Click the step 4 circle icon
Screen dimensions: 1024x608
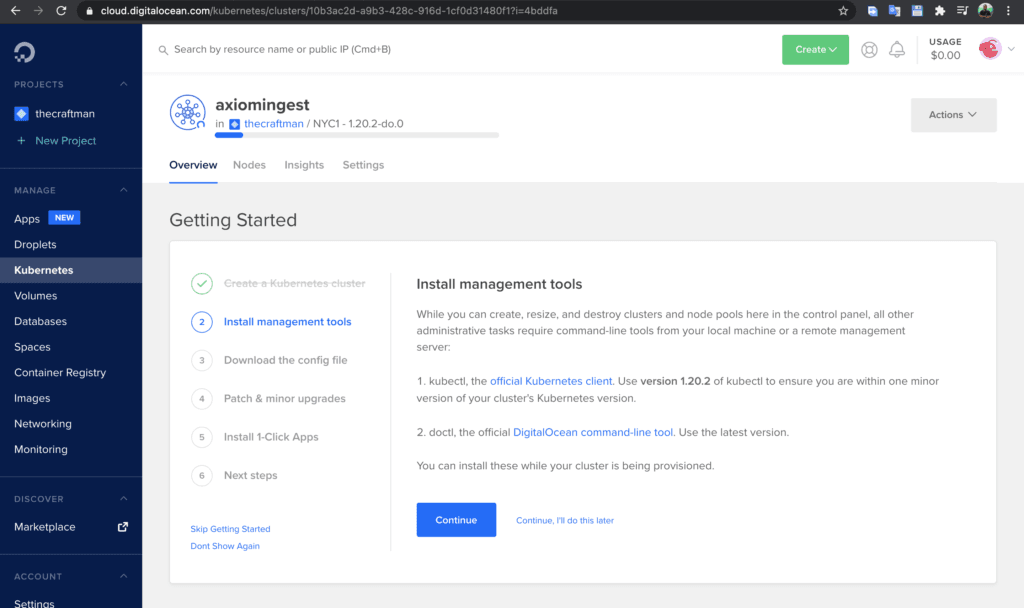point(202,398)
